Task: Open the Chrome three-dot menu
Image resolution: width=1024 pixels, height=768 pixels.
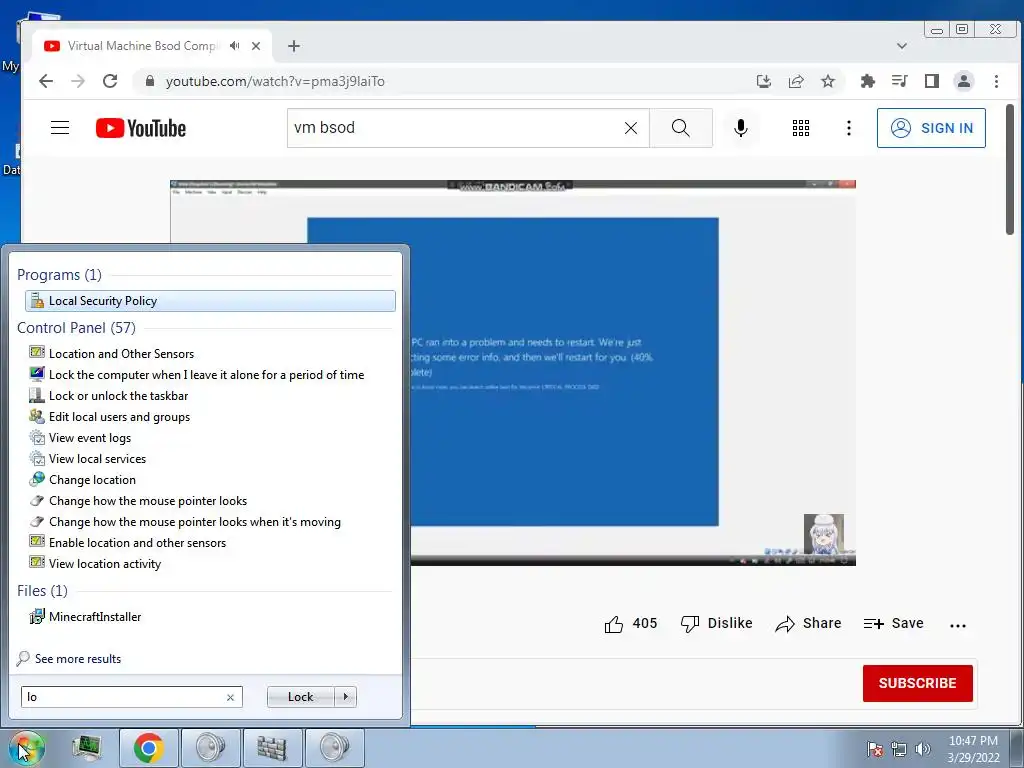Action: tap(996, 81)
